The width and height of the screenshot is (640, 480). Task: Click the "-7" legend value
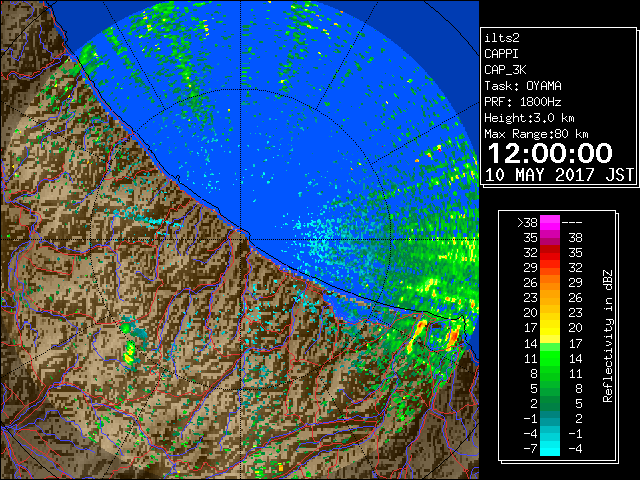coord(530,449)
